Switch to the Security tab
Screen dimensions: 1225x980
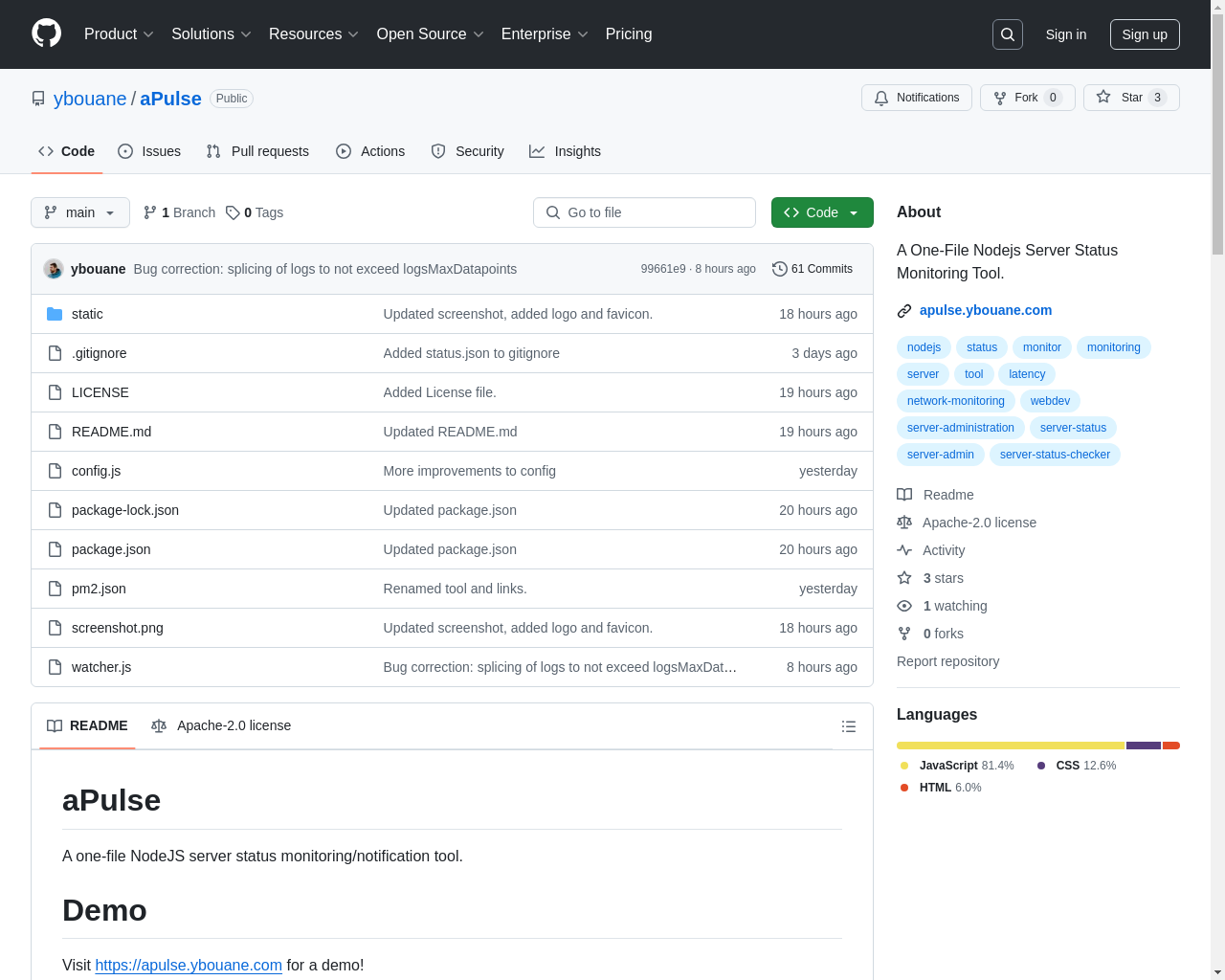(467, 151)
